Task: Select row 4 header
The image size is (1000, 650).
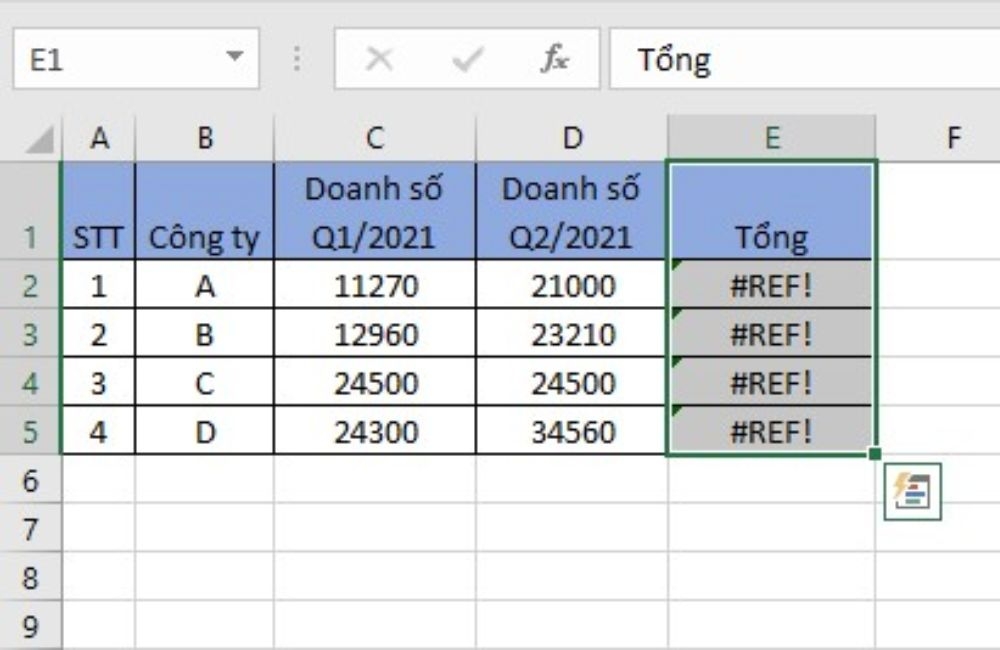Action: [31, 381]
